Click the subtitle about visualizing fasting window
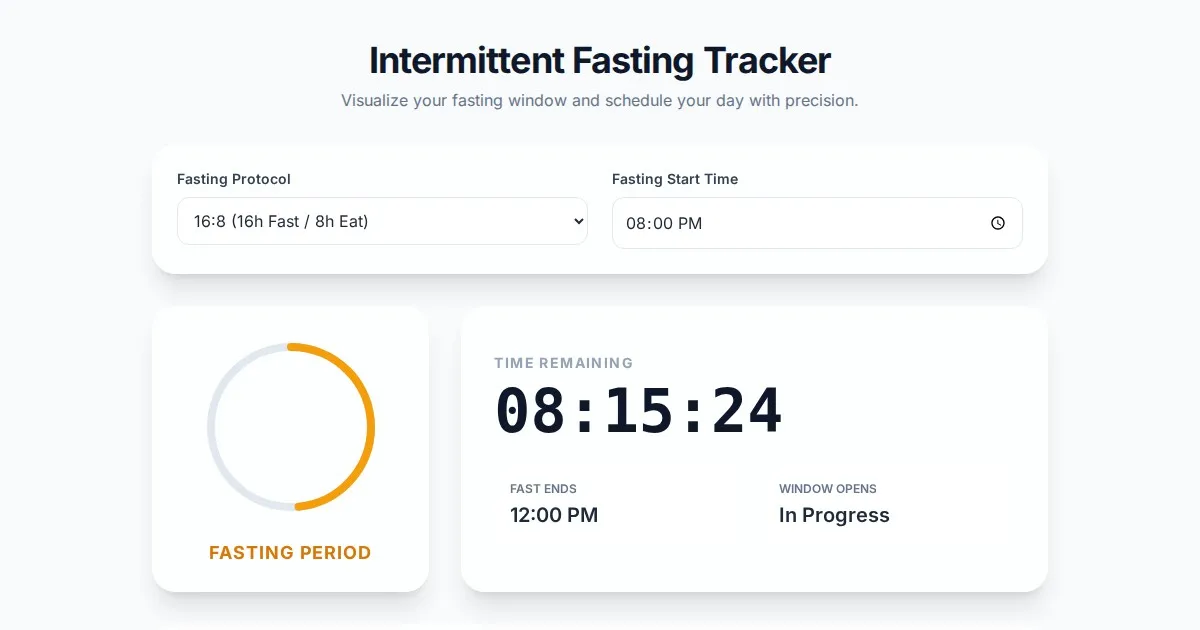This screenshot has height=630, width=1200. 600,100
